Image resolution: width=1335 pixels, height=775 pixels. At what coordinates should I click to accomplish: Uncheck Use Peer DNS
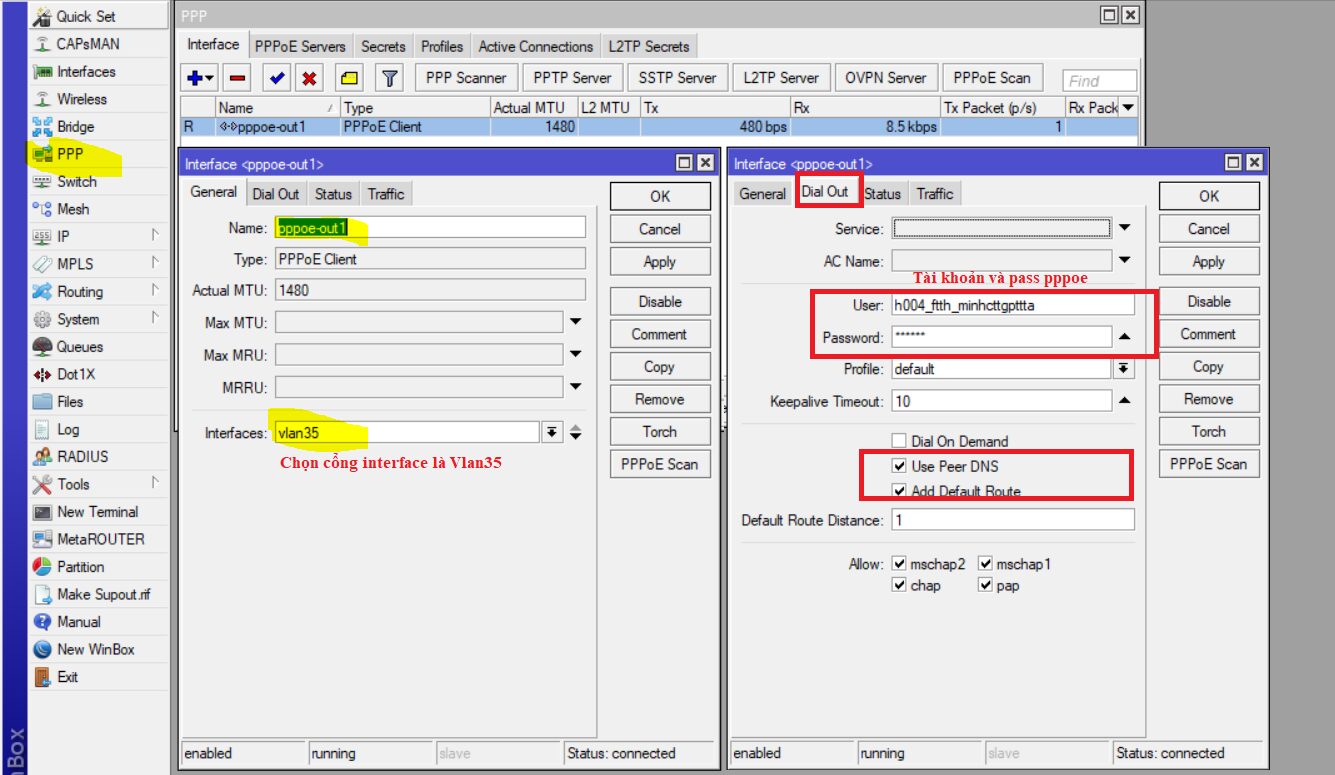(899, 466)
